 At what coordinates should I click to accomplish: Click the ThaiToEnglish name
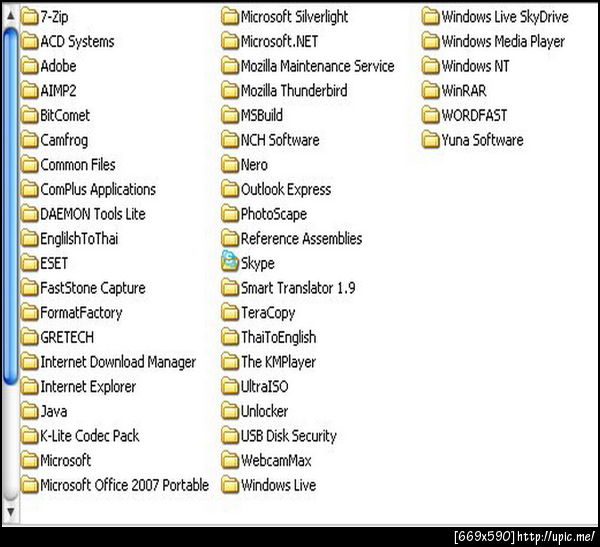click(279, 338)
